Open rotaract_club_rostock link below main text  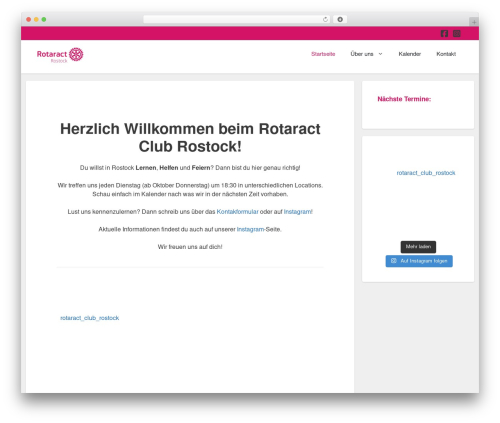coord(90,318)
